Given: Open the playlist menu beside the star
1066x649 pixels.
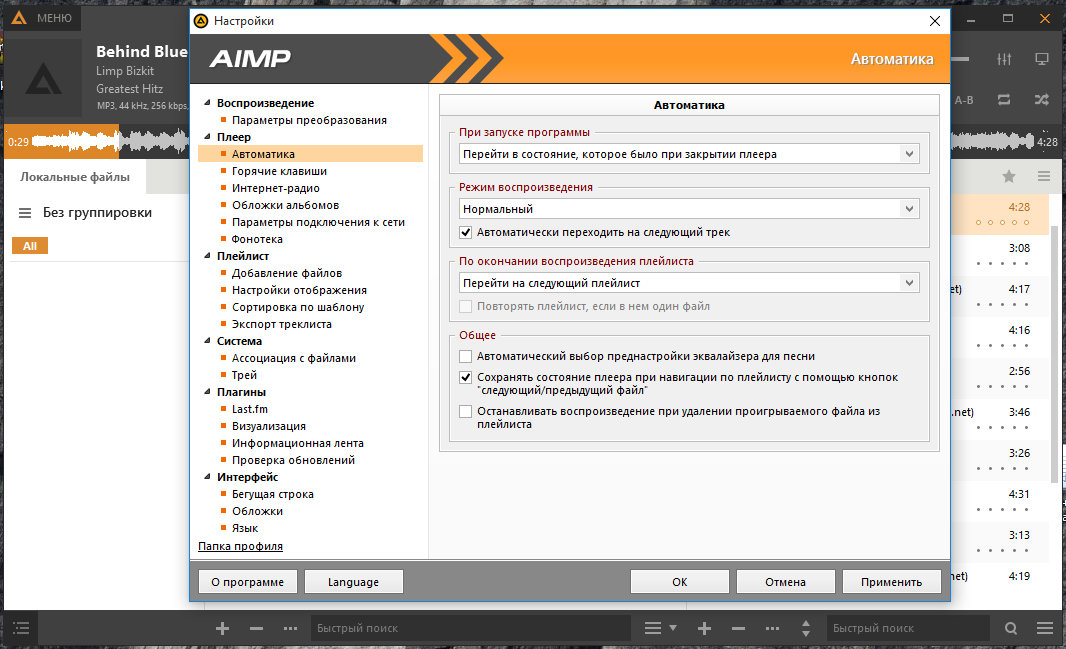Looking at the screenshot, I should pyautogui.click(x=1044, y=177).
